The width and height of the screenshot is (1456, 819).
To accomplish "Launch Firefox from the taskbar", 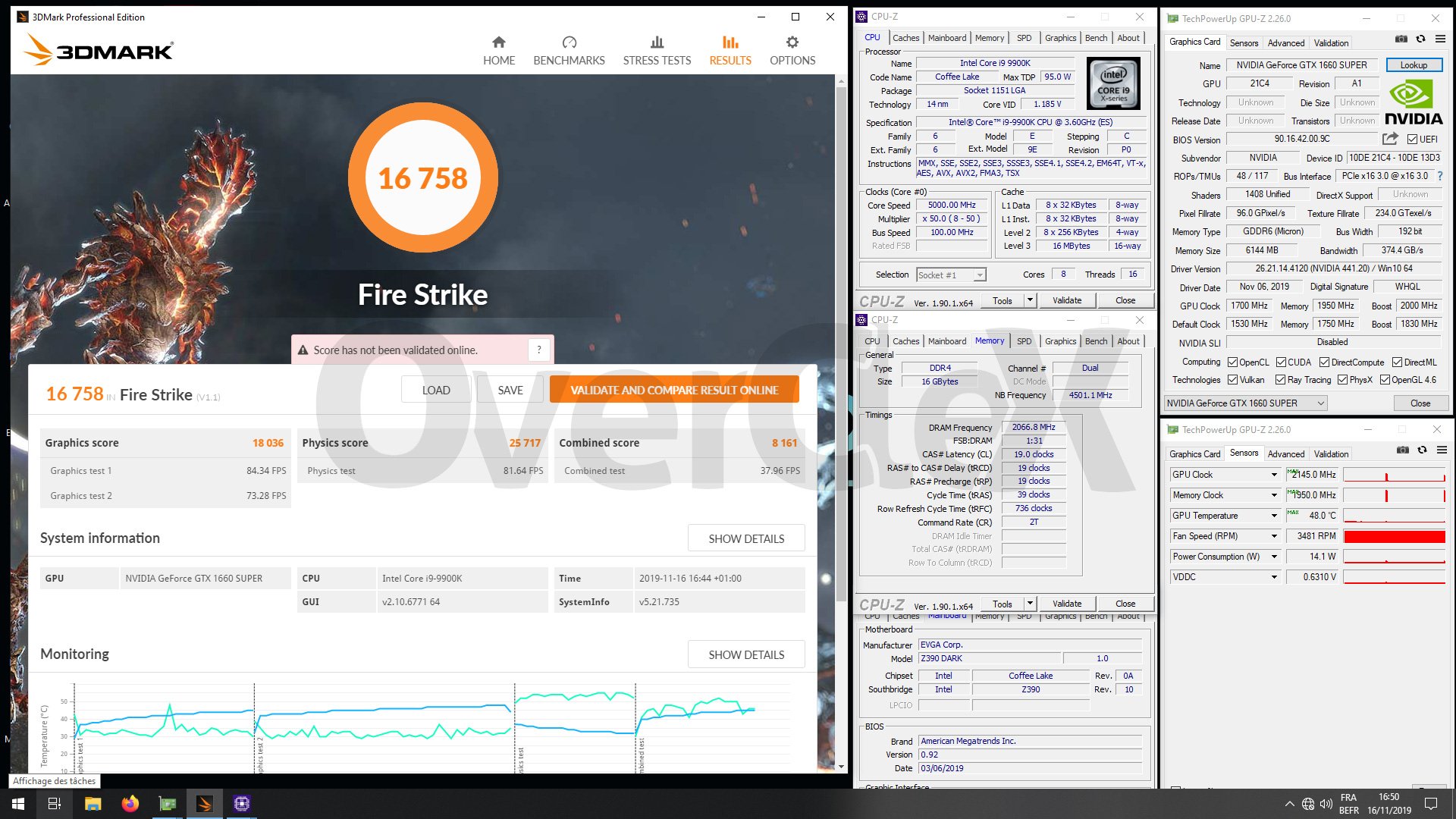I will pyautogui.click(x=130, y=804).
